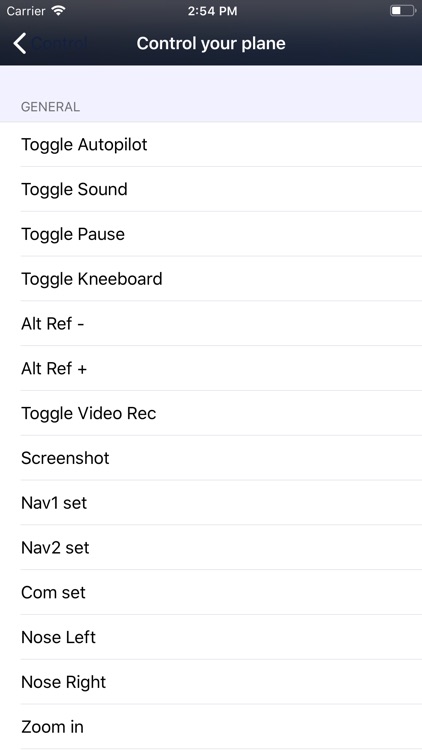Activate Toggle Video Rec
The height and width of the screenshot is (750, 422).
(211, 413)
